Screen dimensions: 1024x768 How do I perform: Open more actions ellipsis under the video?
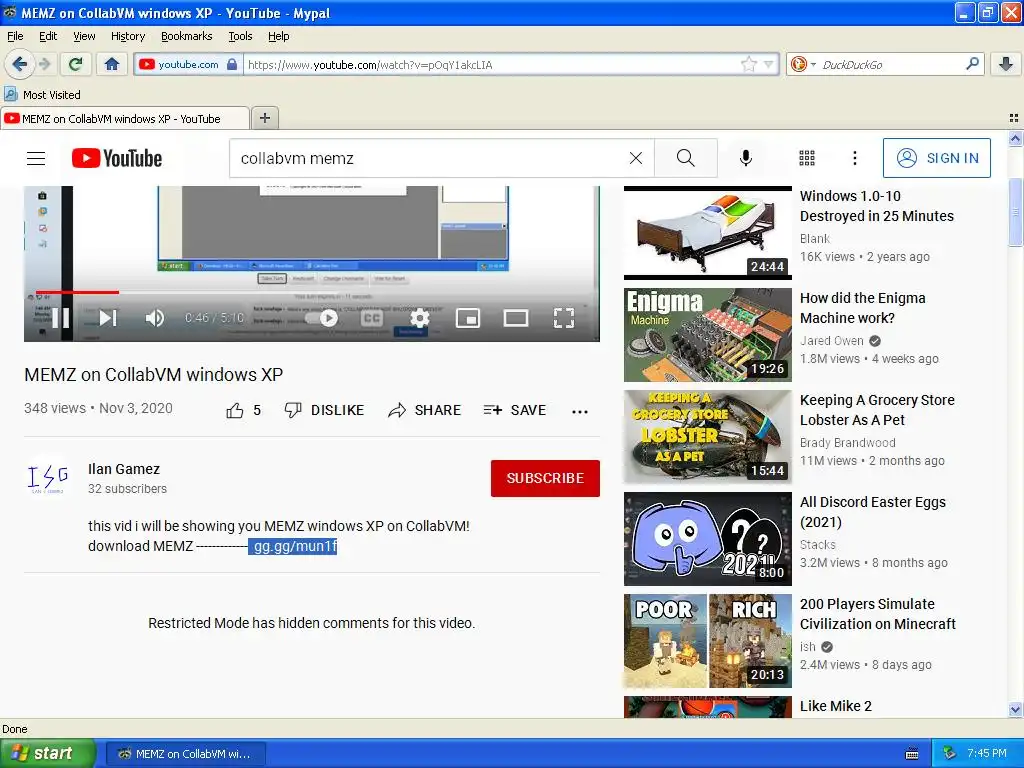pyautogui.click(x=580, y=411)
